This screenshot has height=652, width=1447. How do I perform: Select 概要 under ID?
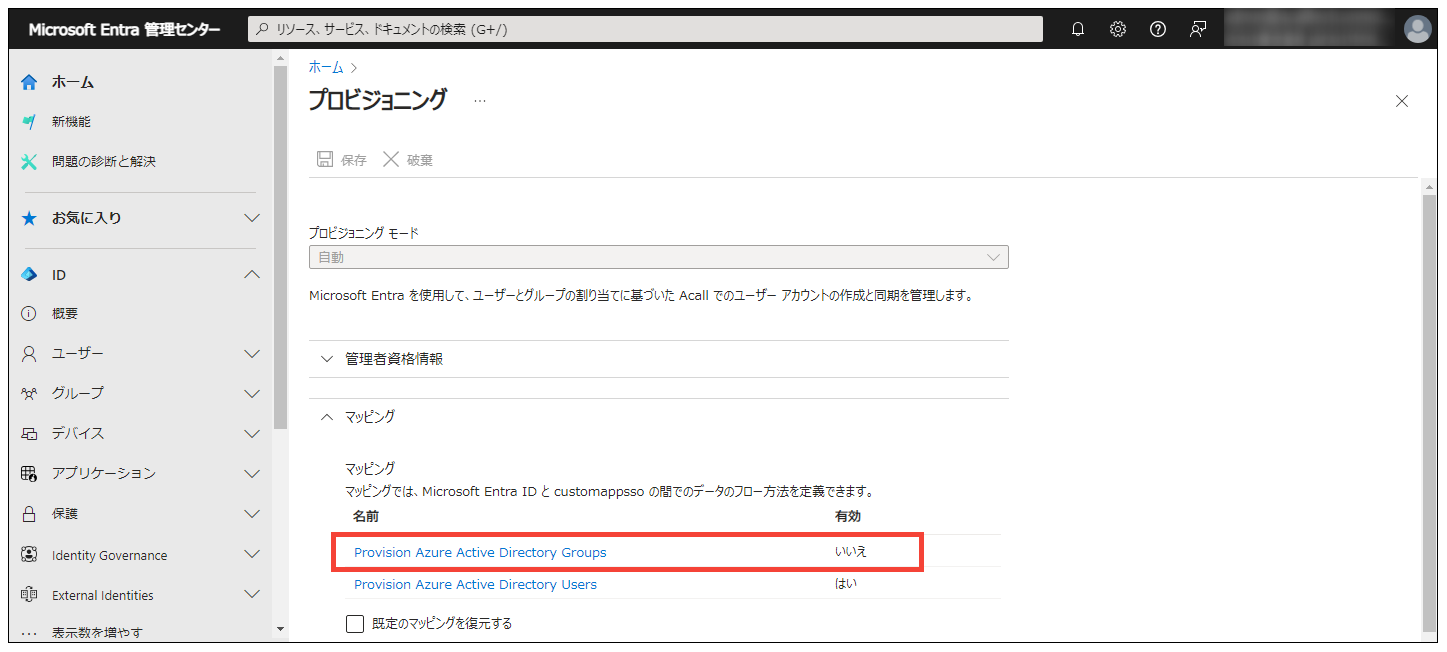[x=65, y=314]
